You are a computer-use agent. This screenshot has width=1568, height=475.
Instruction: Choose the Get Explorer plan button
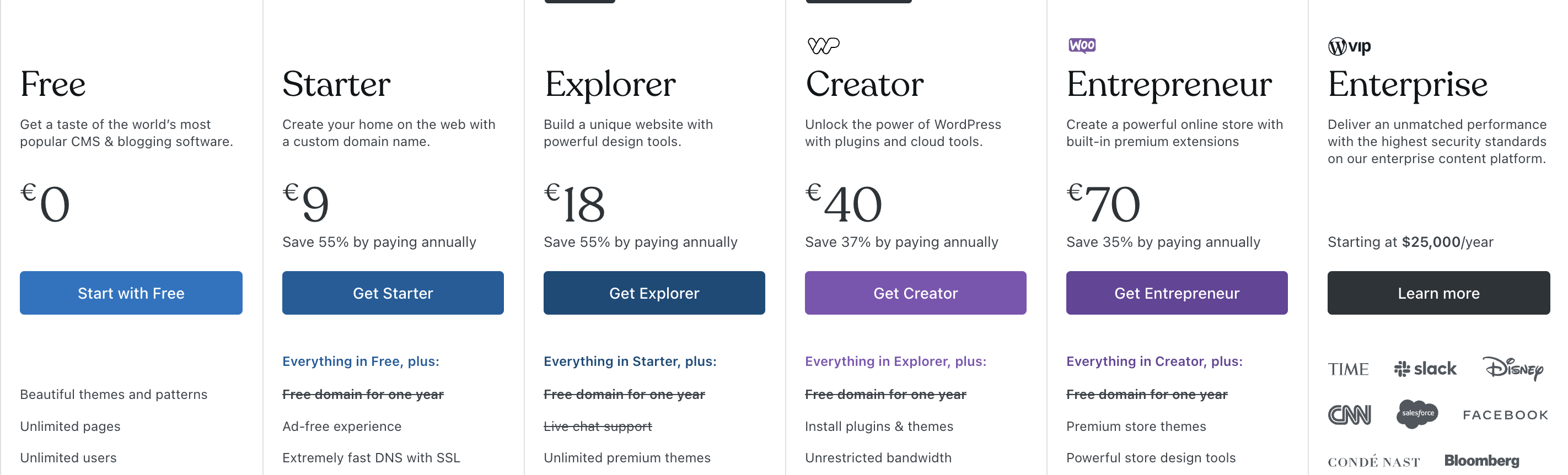654,293
